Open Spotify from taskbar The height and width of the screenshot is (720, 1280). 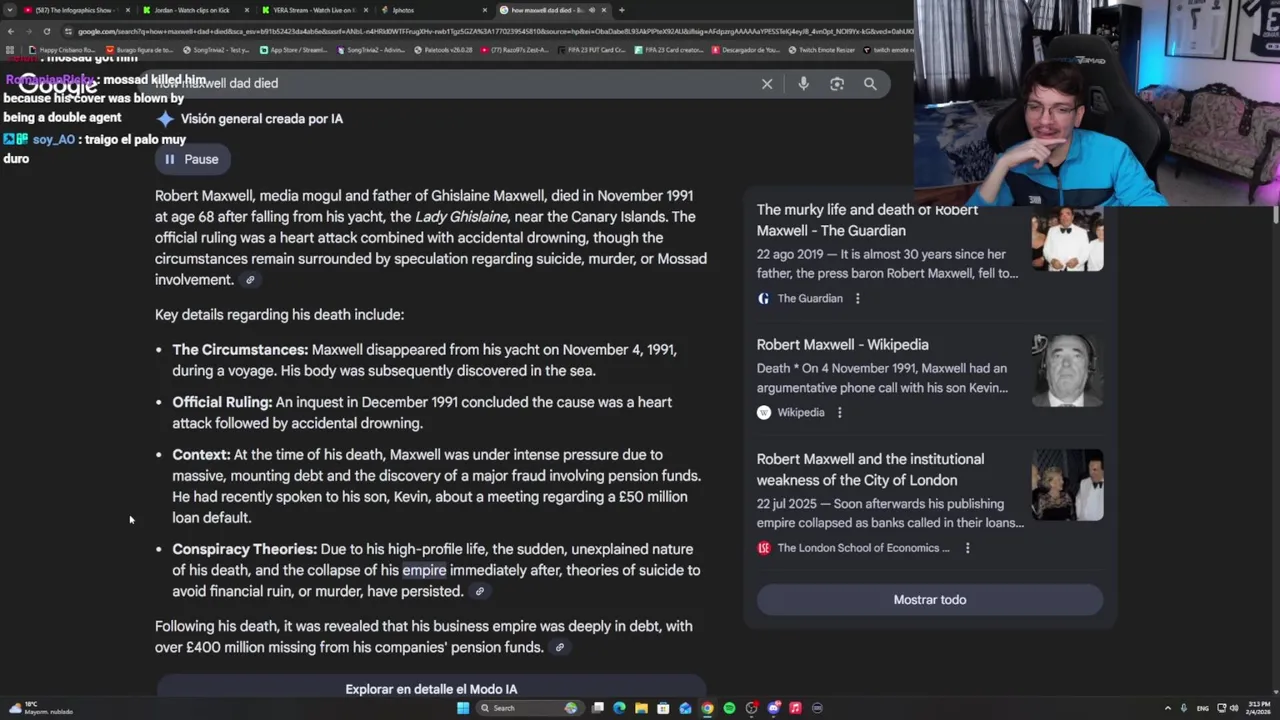[x=729, y=708]
